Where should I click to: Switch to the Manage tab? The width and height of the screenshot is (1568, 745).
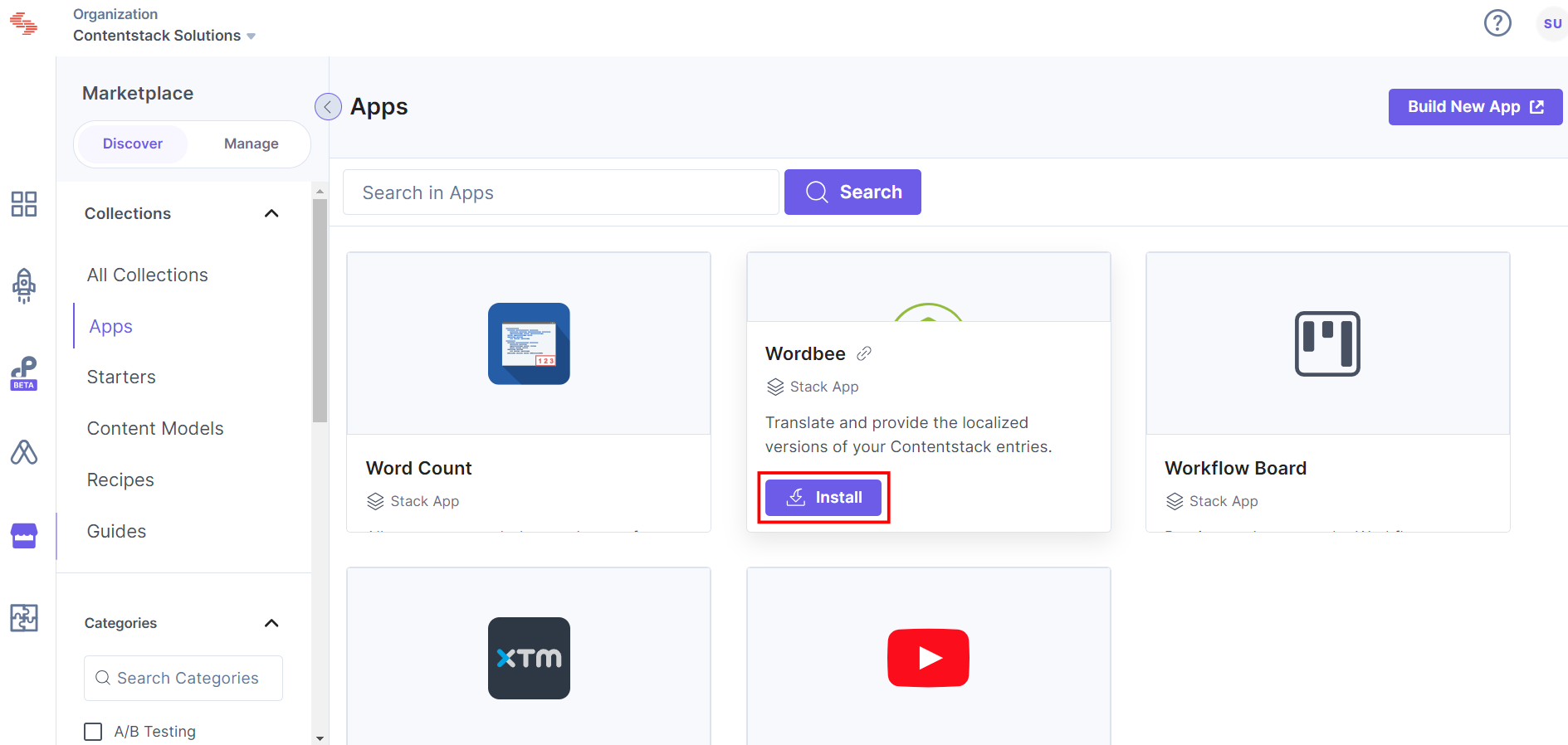click(252, 144)
